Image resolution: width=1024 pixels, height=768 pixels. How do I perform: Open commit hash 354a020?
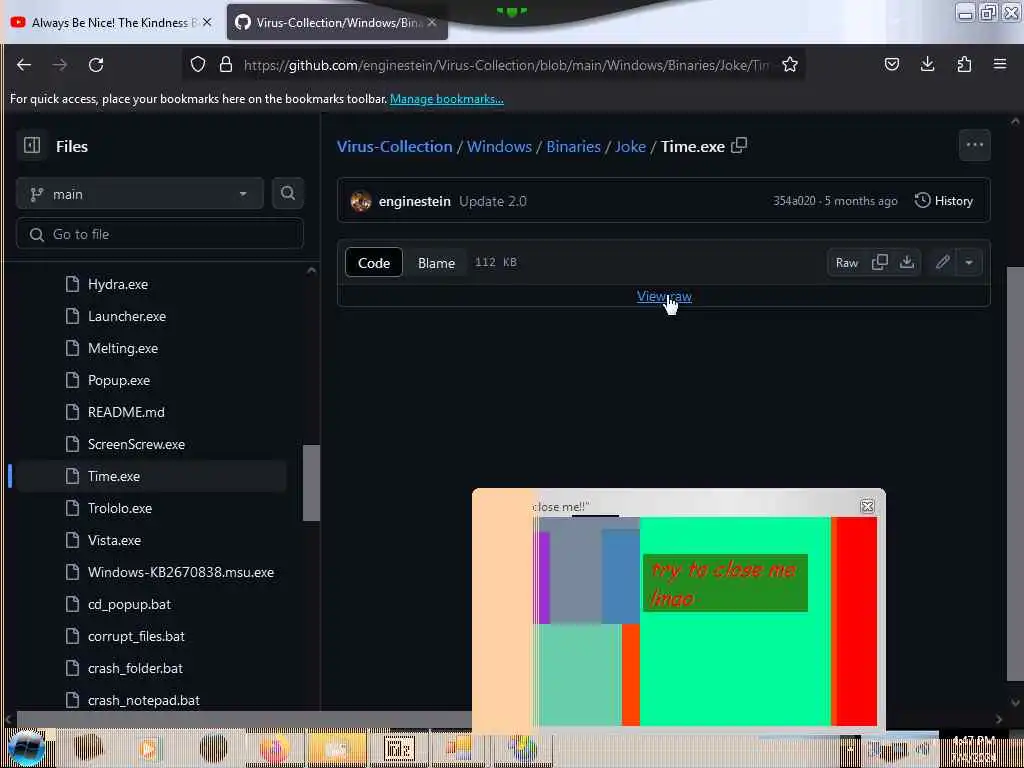(794, 201)
